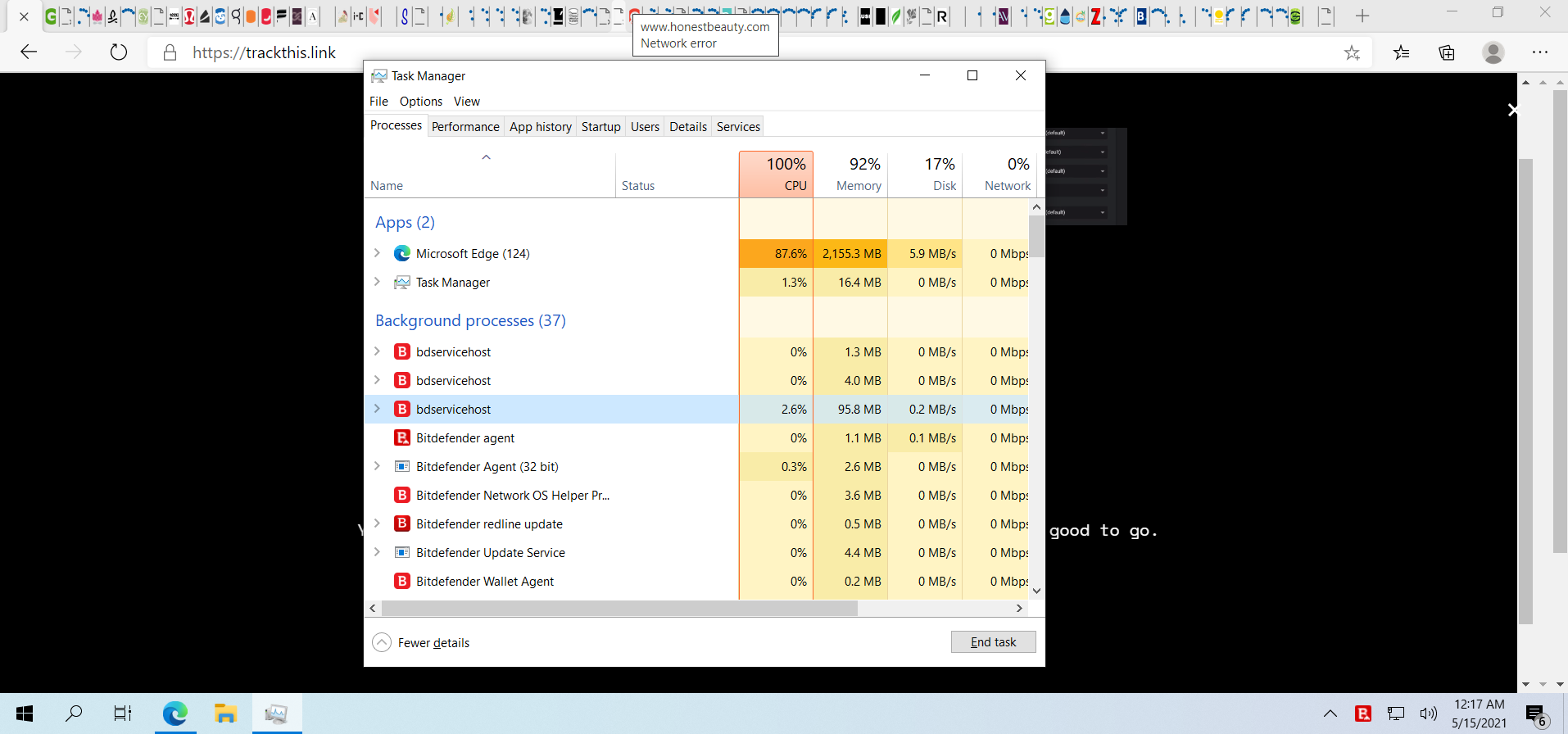Switch to the blue water drop tab
Image resolution: width=1568 pixels, height=734 pixels.
[1065, 16]
